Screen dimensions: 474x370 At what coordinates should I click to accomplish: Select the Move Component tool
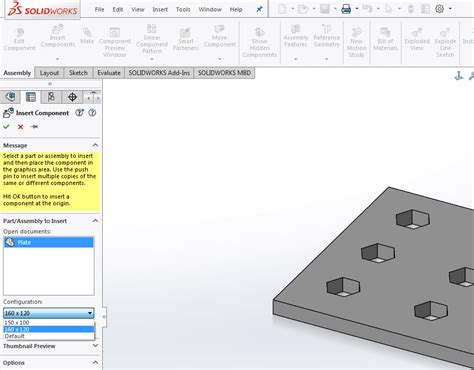point(220,36)
